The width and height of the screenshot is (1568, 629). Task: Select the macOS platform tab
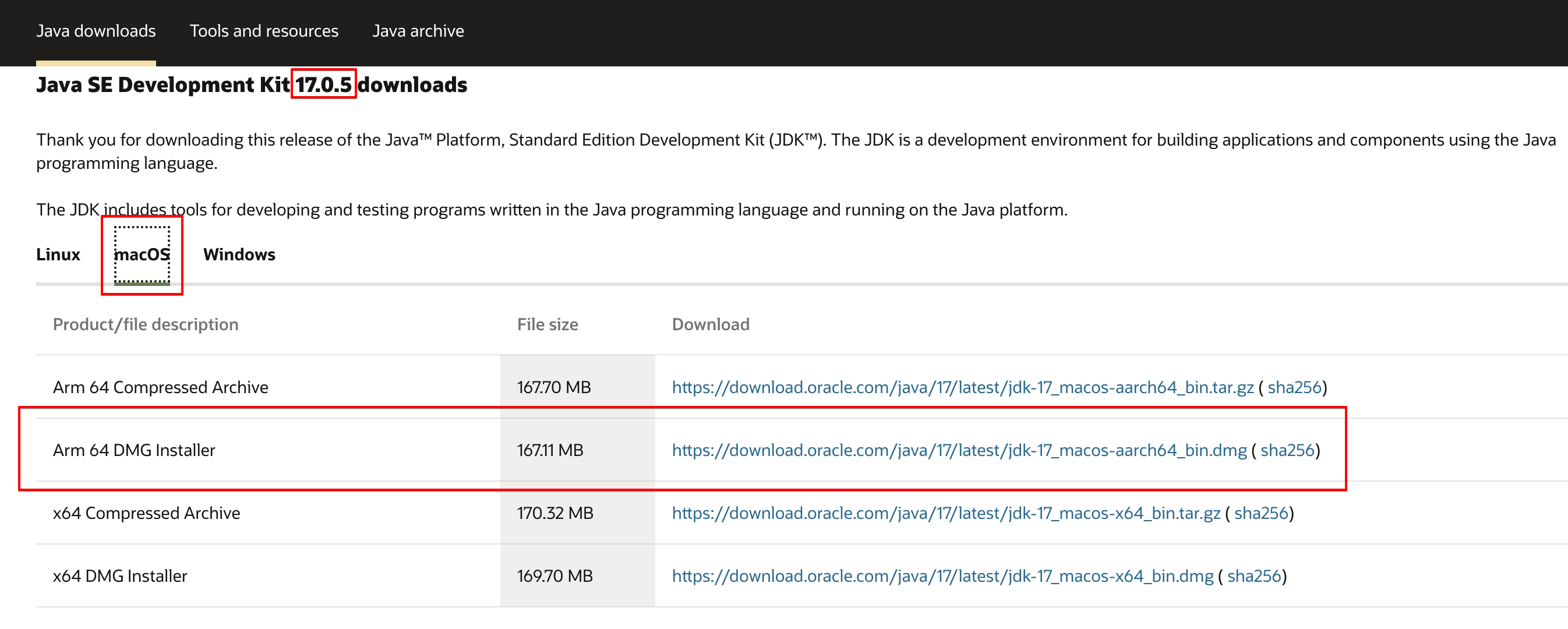point(142,255)
